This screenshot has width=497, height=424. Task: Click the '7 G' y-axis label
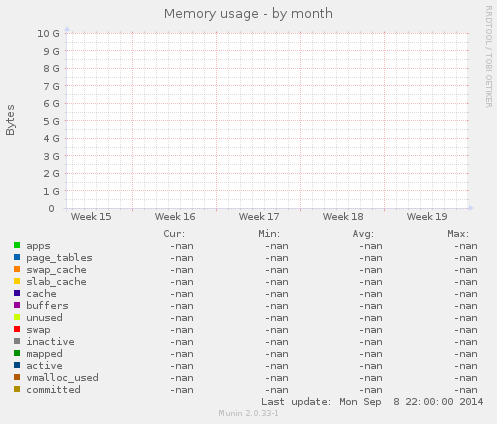[x=51, y=86]
